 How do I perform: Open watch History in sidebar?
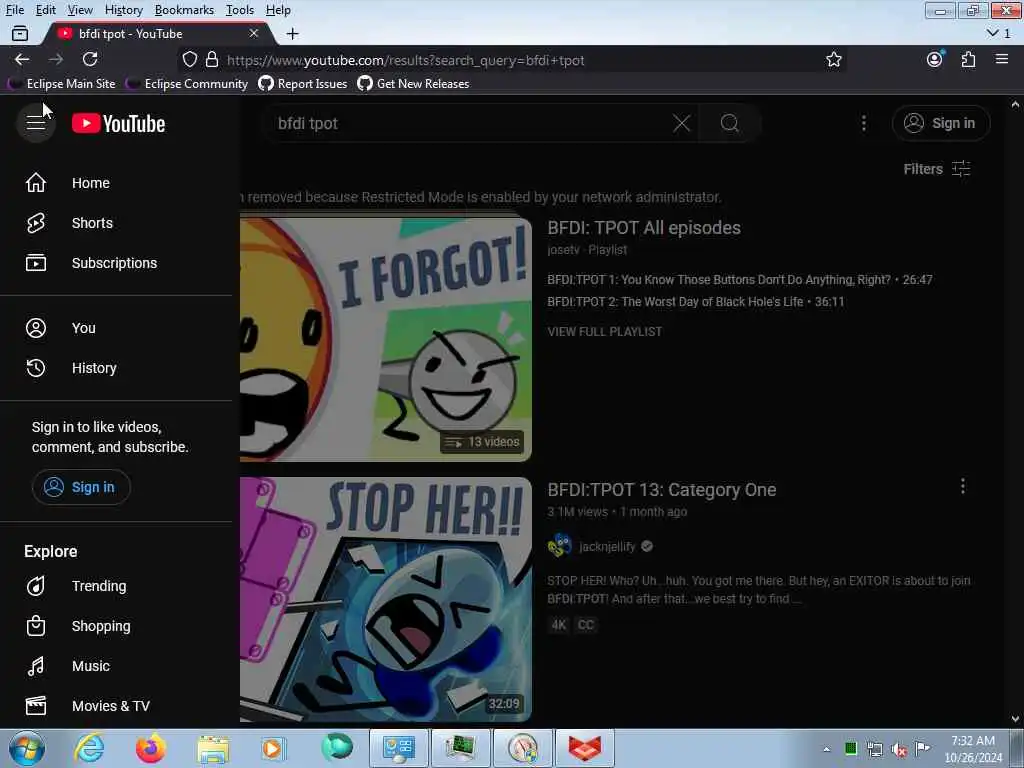[118, 368]
